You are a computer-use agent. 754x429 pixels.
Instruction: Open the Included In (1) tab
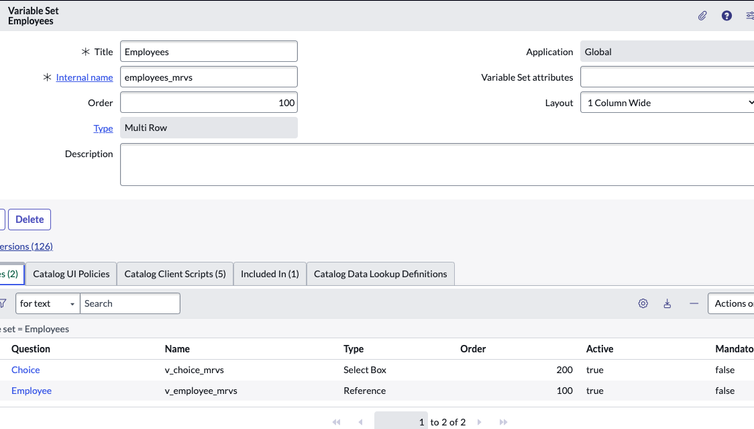[270, 274]
